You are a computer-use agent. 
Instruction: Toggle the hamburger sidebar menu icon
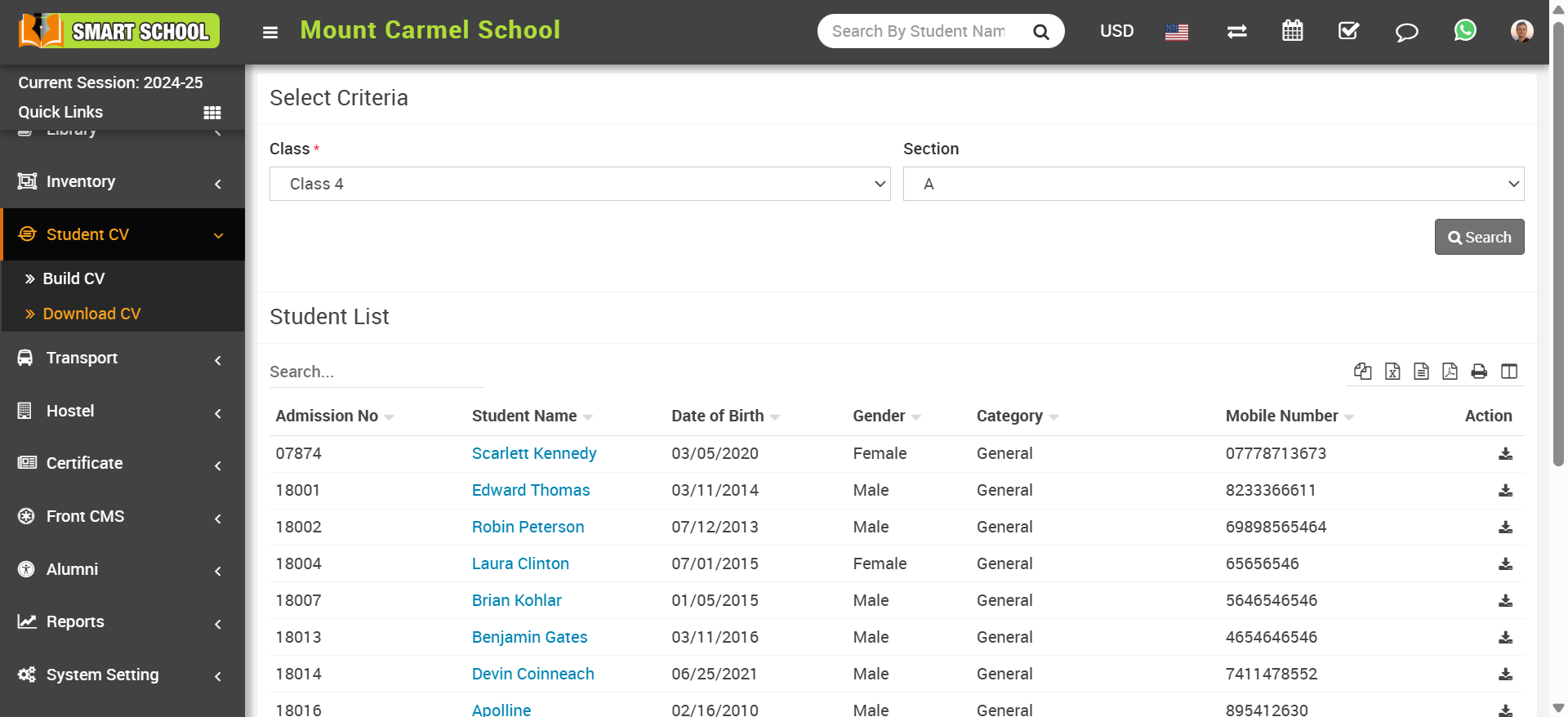(x=270, y=32)
